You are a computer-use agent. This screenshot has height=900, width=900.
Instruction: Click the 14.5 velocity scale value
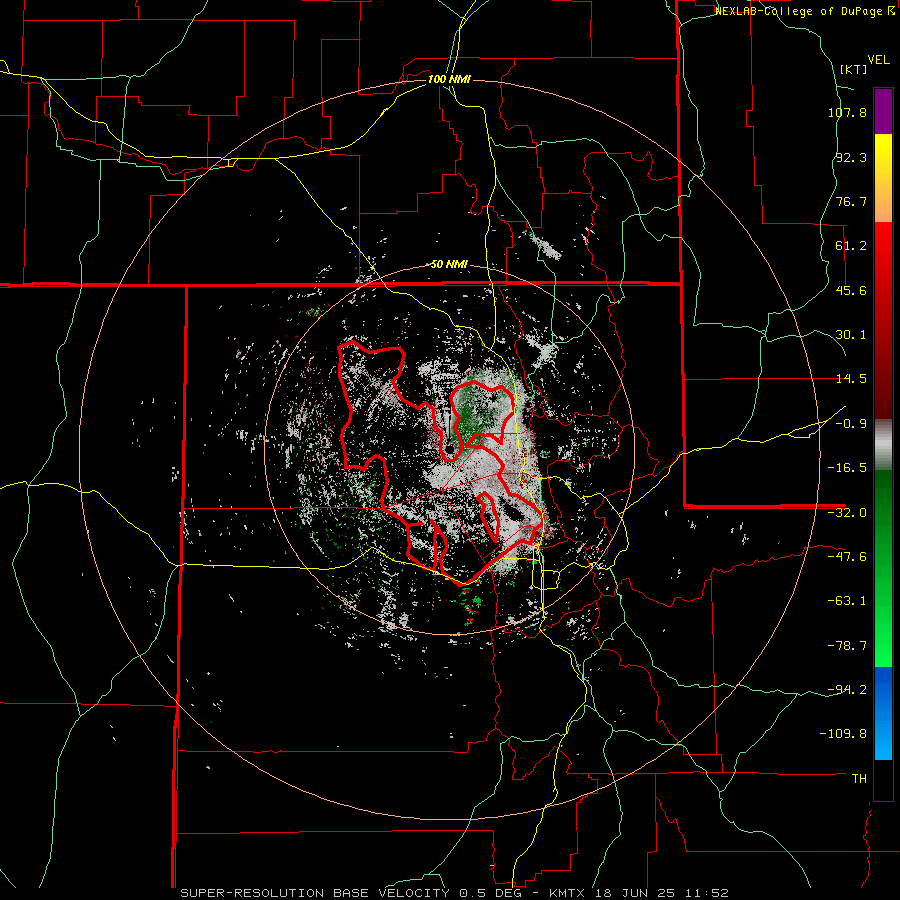[x=851, y=379]
